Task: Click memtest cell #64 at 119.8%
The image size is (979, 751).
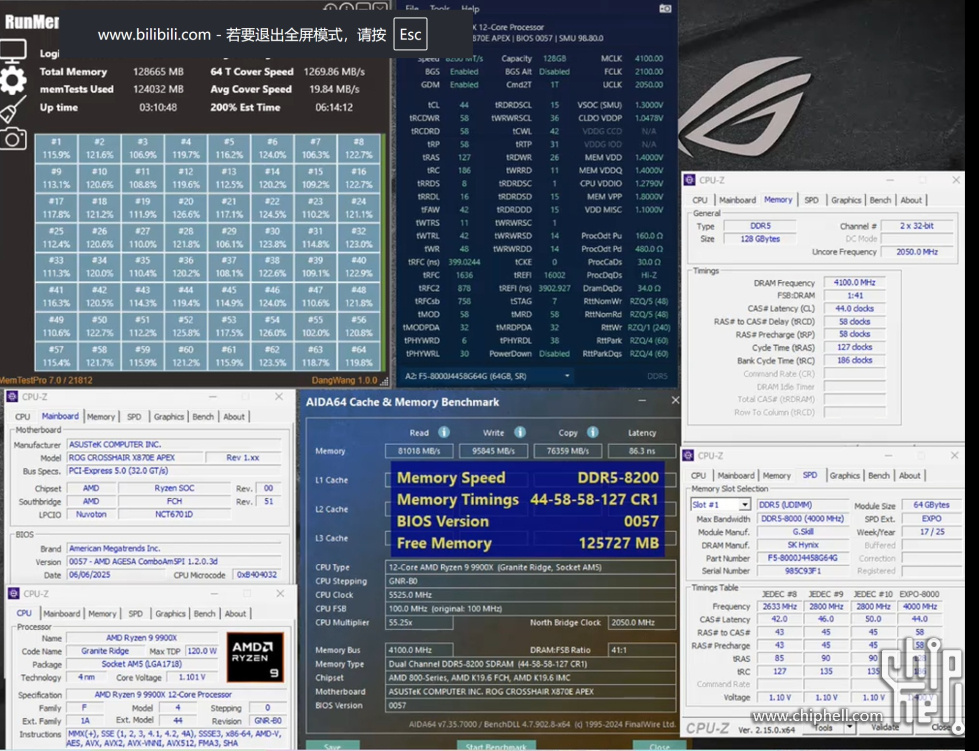Action: tap(358, 356)
